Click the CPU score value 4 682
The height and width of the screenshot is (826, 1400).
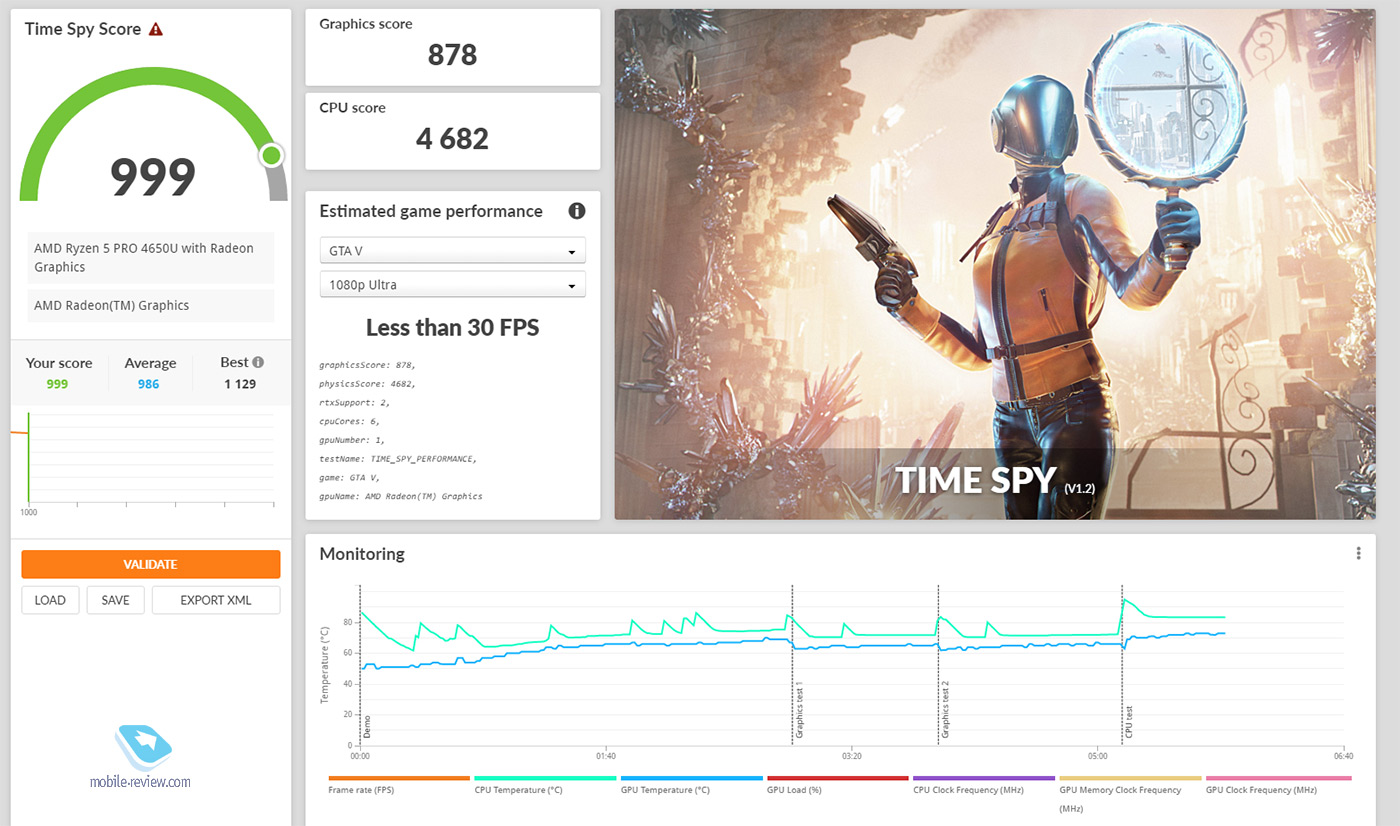[452, 139]
